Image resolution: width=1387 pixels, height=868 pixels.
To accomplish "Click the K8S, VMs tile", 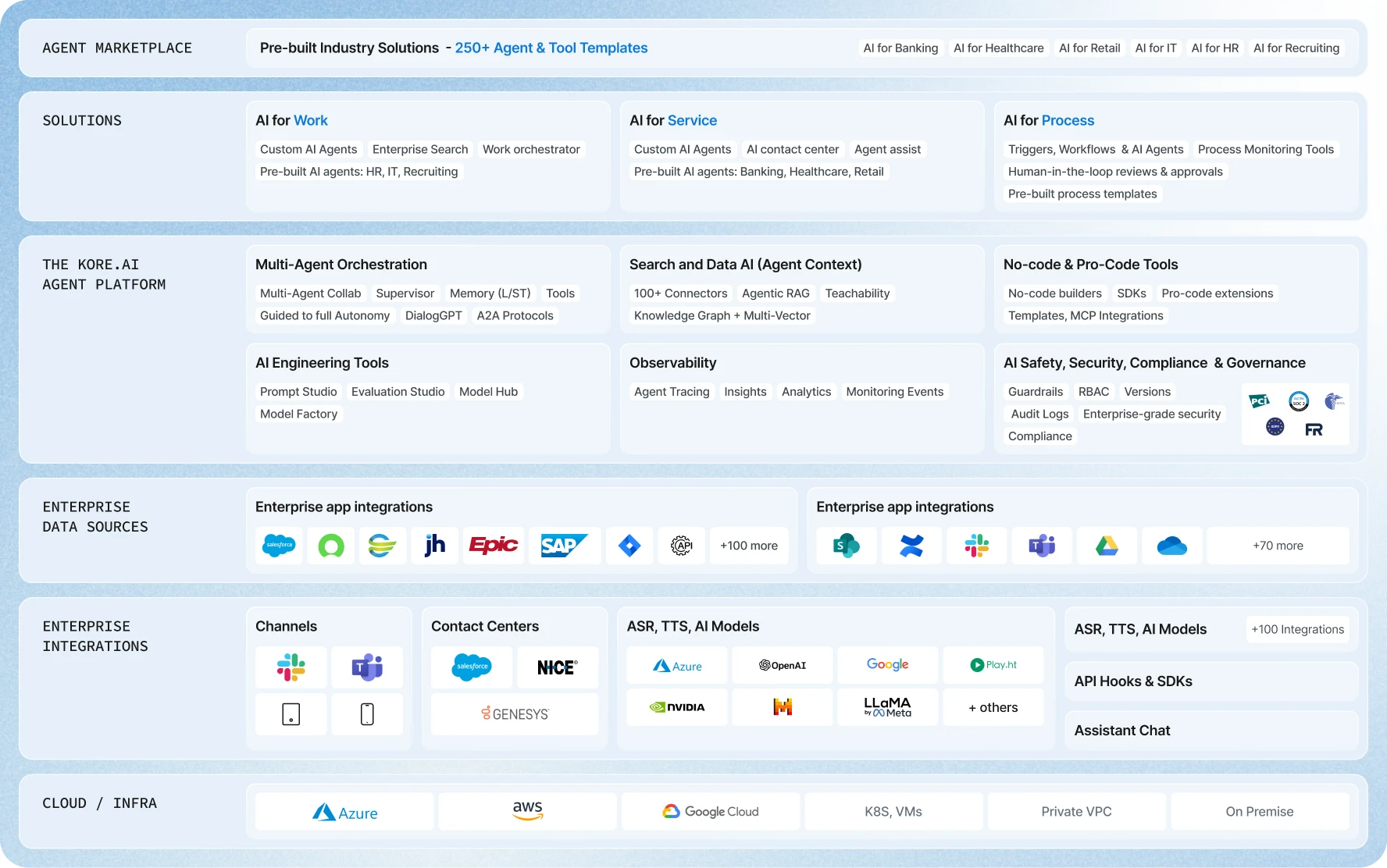I will coord(893,812).
